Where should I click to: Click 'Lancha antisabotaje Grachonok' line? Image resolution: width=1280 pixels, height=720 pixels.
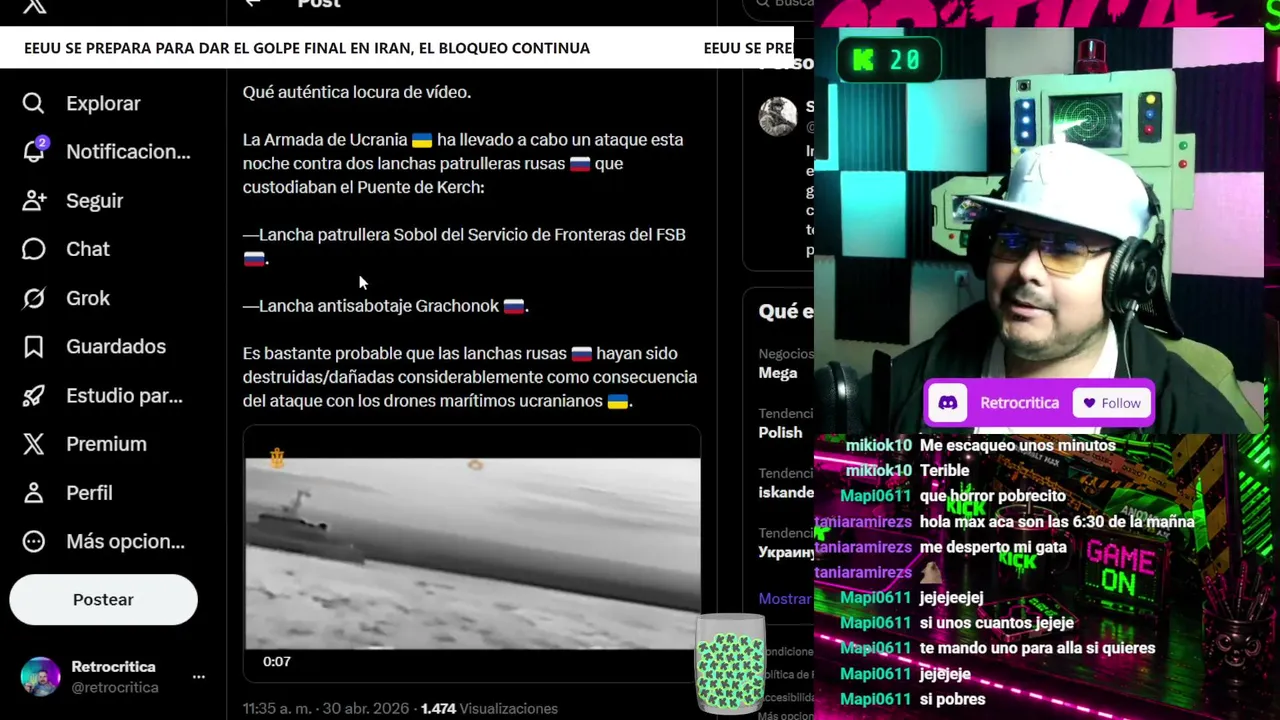pos(386,306)
